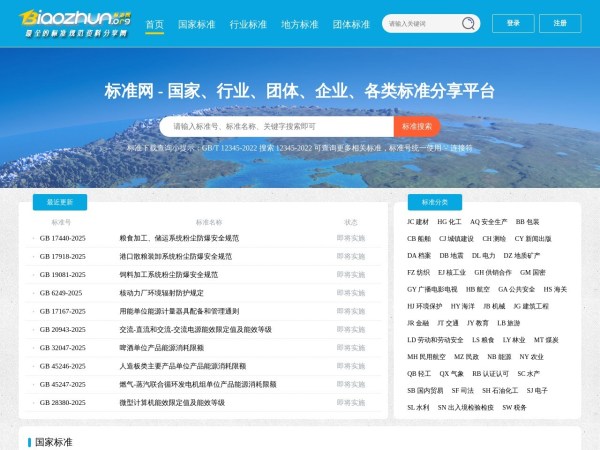Open standard GB 17440-2025 grain dust explosion spec
Screen dimensions: 600x450
point(179,238)
